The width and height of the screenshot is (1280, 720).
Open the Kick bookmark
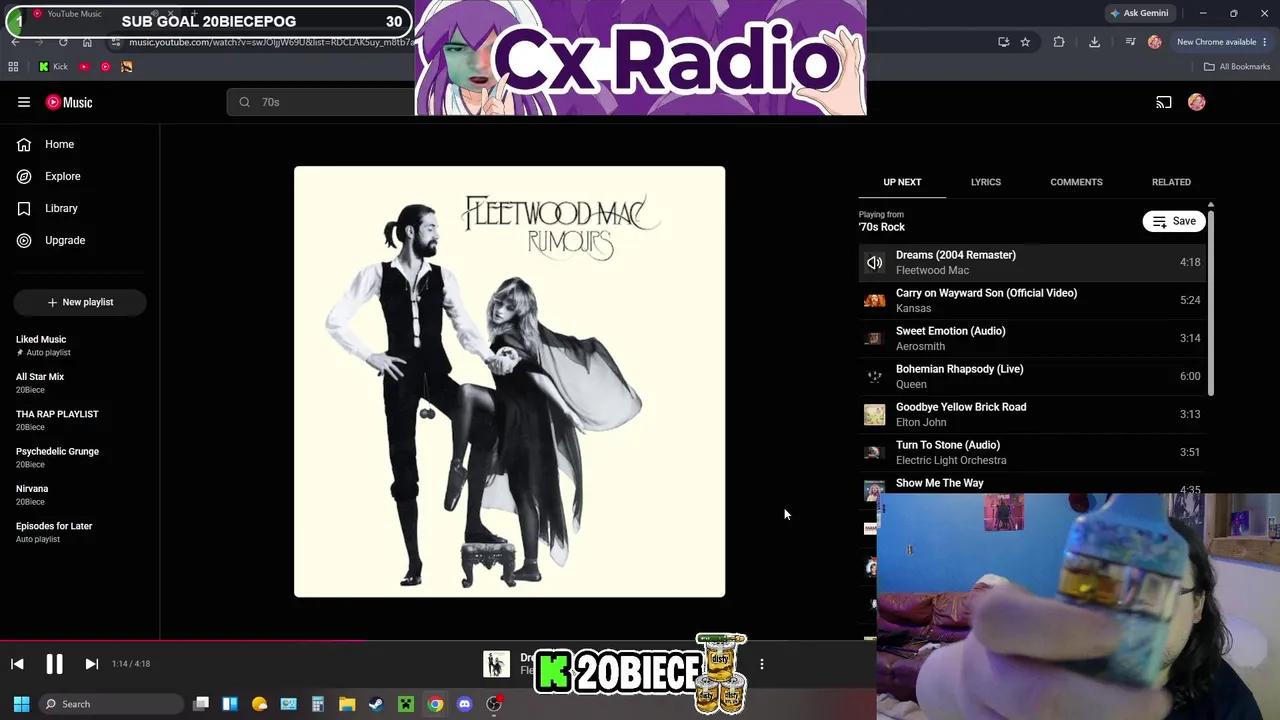pos(53,67)
